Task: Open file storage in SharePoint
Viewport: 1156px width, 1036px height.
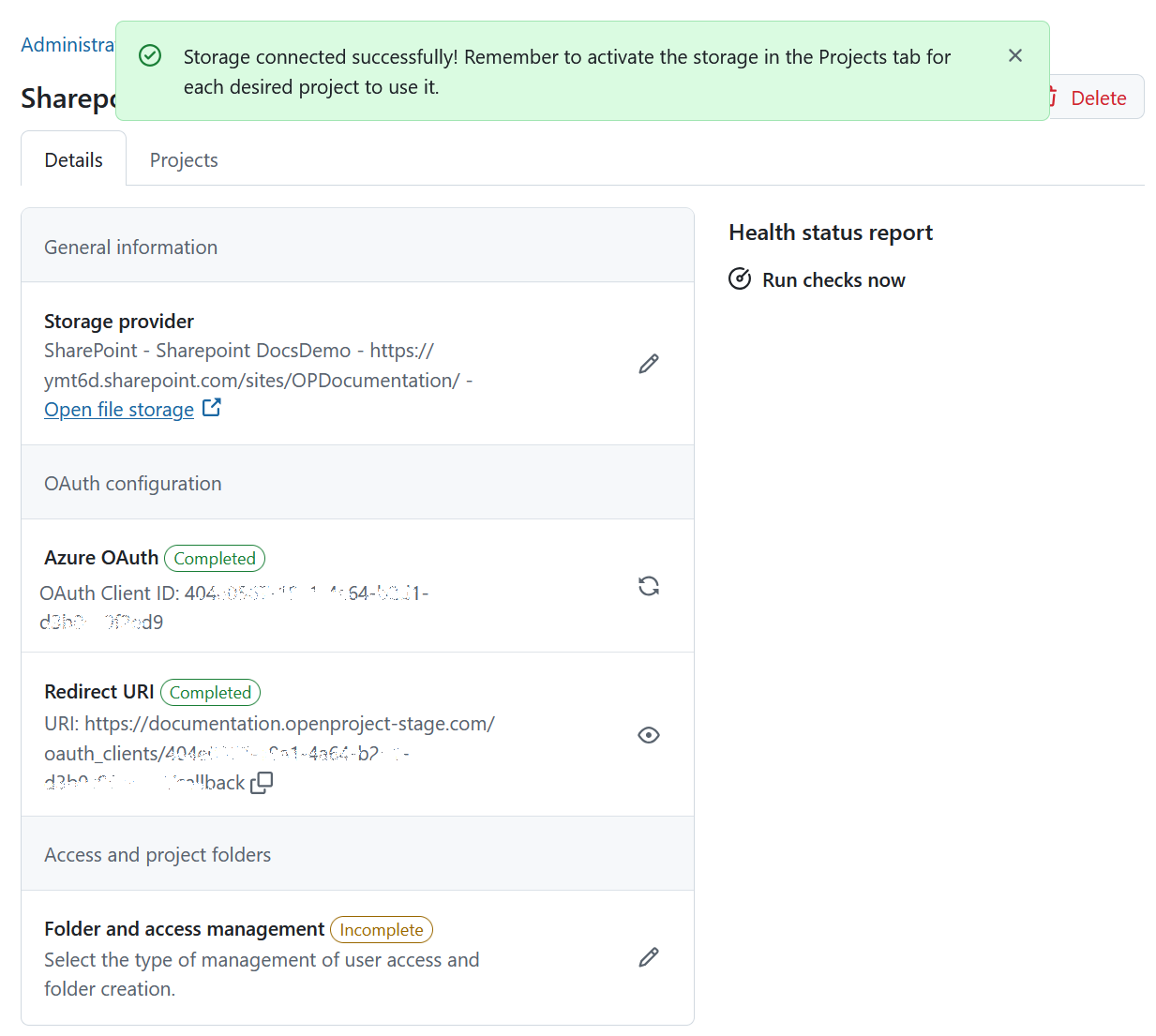Action: click(118, 409)
